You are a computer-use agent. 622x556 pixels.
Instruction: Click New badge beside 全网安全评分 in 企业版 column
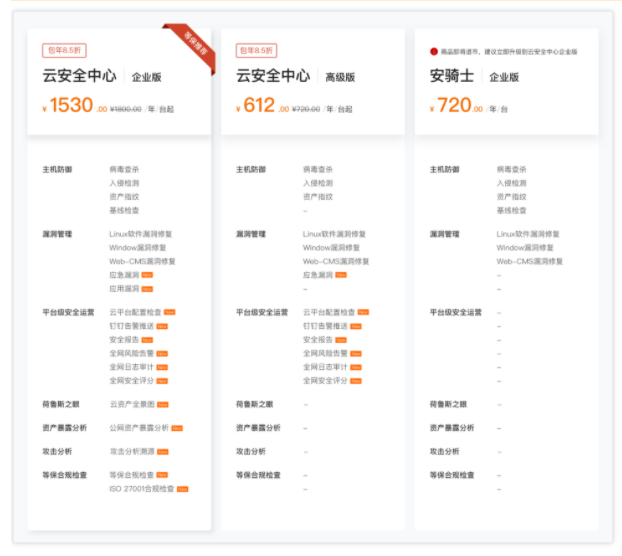[162, 381]
